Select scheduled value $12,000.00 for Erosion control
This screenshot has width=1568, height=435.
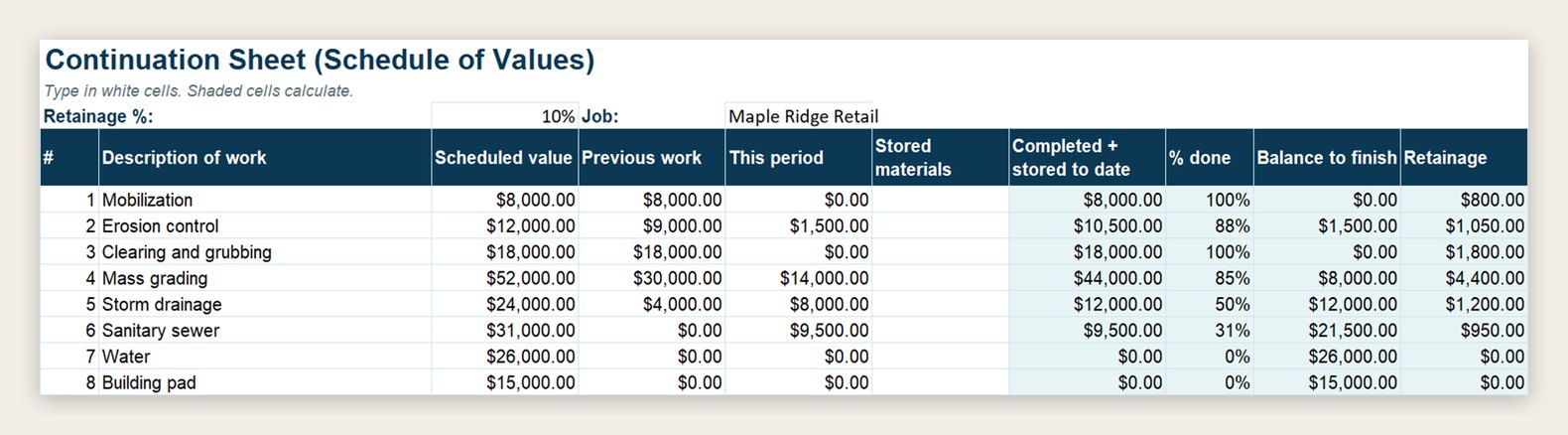[504, 225]
